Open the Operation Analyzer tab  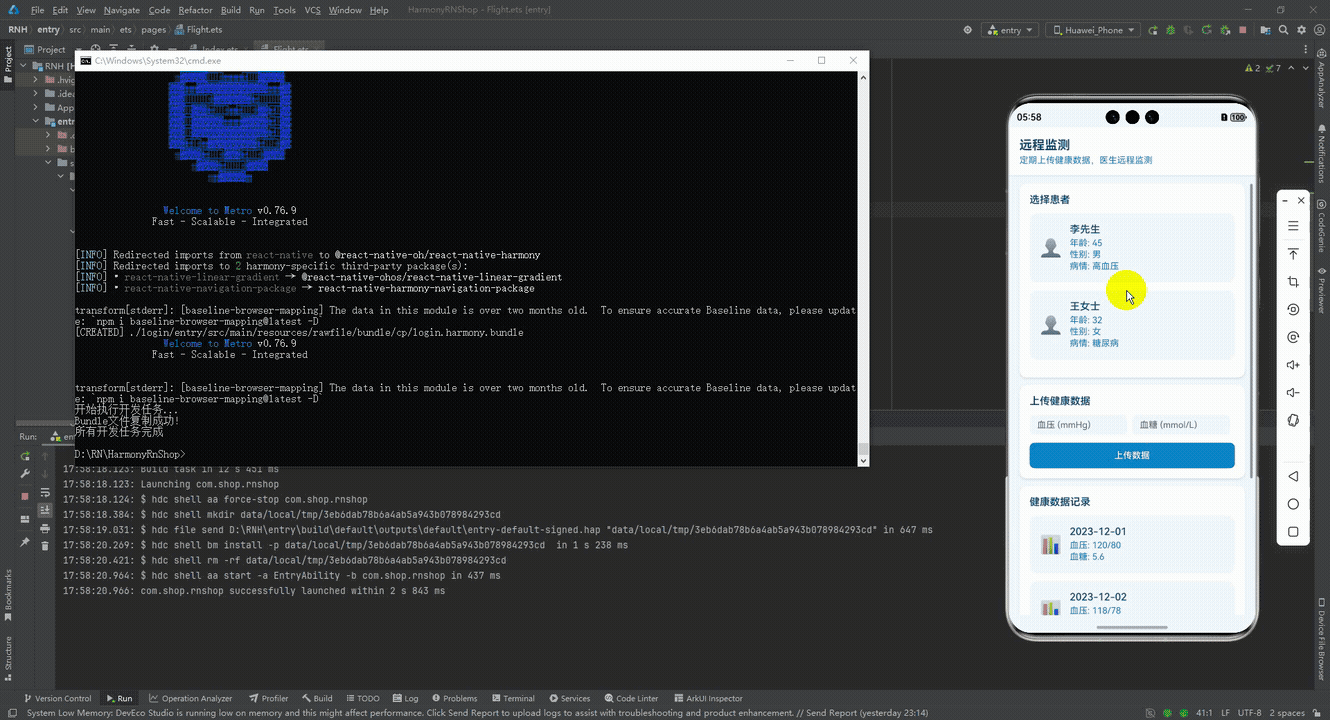(x=191, y=698)
